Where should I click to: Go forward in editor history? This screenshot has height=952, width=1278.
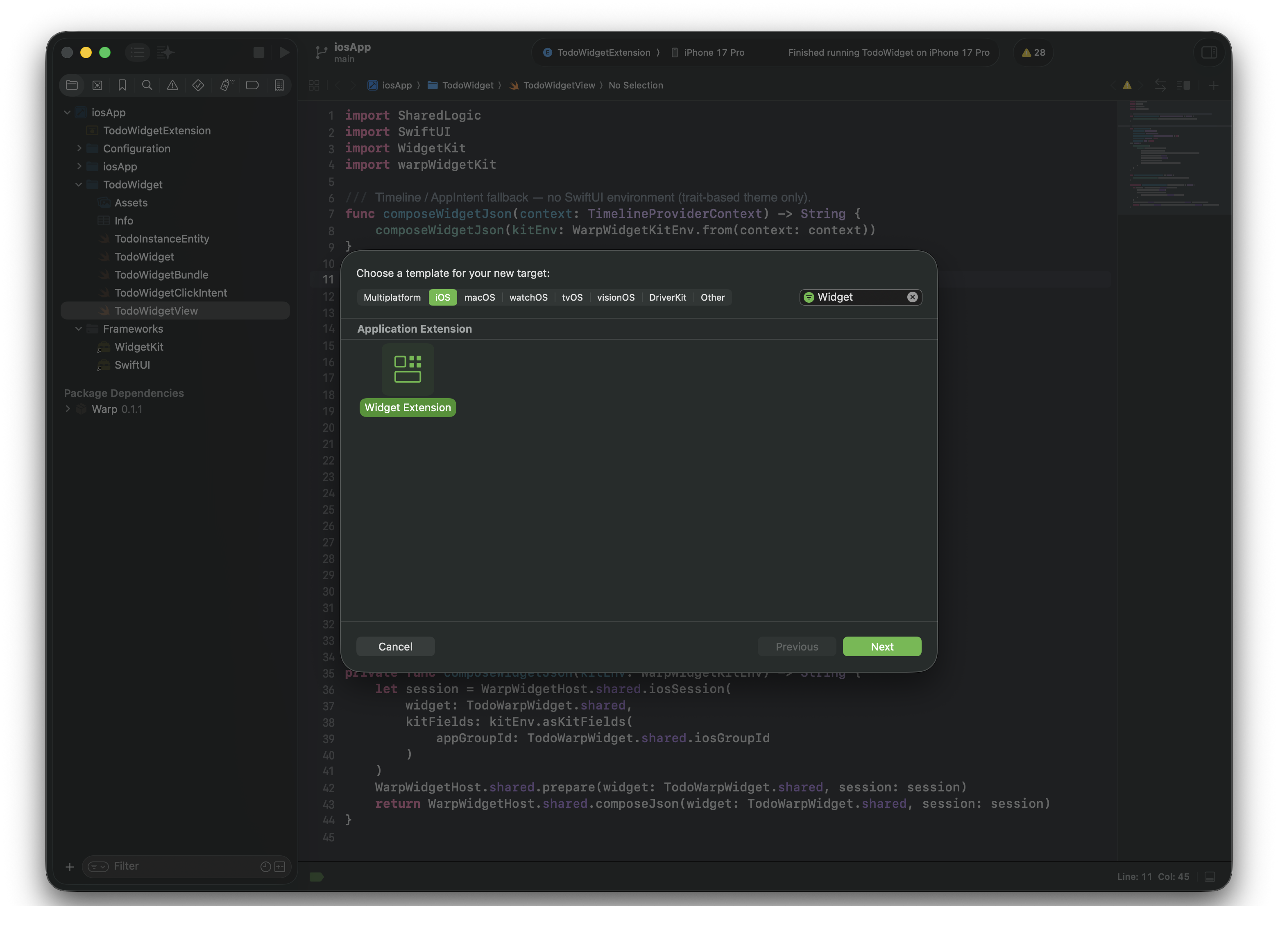tap(353, 85)
